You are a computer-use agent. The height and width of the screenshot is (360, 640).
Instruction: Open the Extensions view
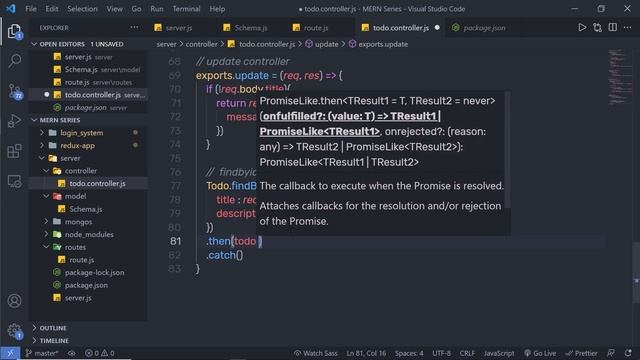(14, 151)
